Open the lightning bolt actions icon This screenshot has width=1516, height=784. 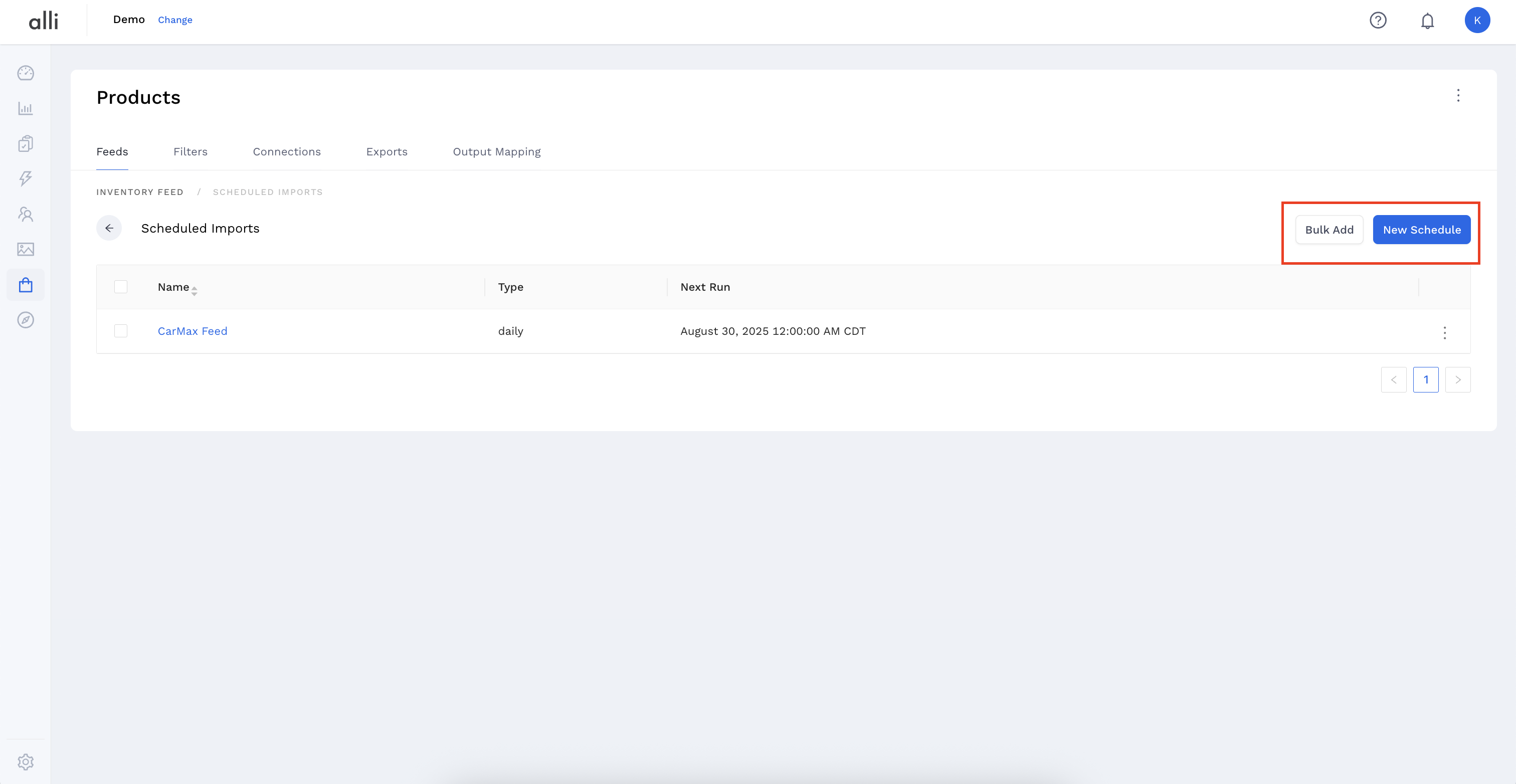point(25,178)
